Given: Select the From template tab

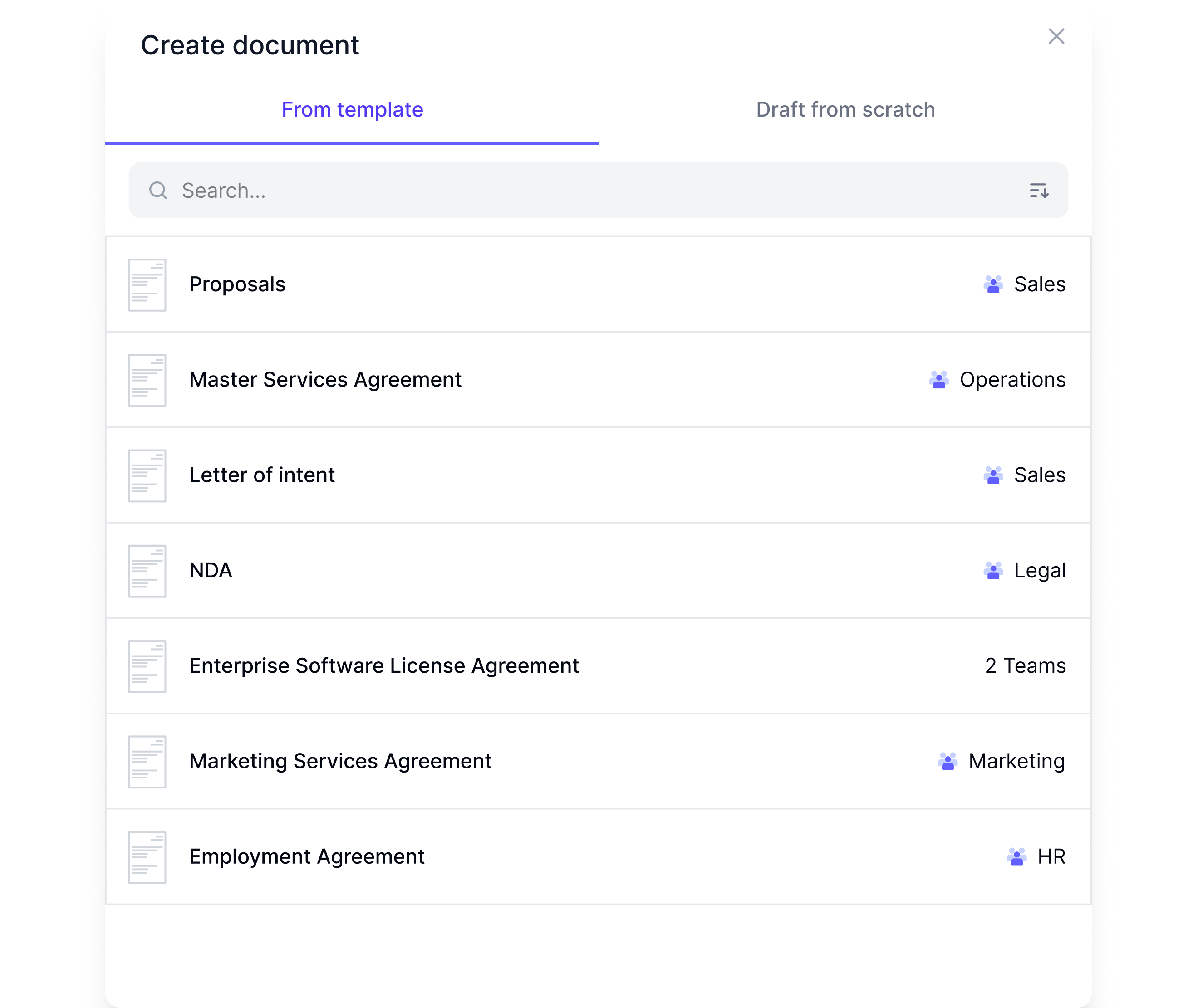Looking at the screenshot, I should point(352,110).
